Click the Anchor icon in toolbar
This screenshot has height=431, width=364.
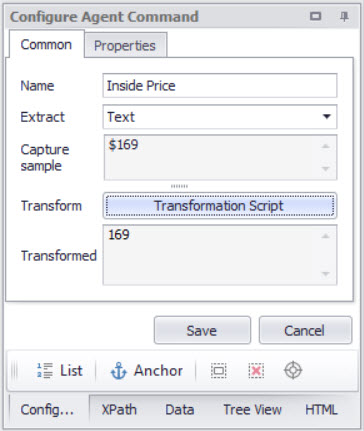coord(119,371)
